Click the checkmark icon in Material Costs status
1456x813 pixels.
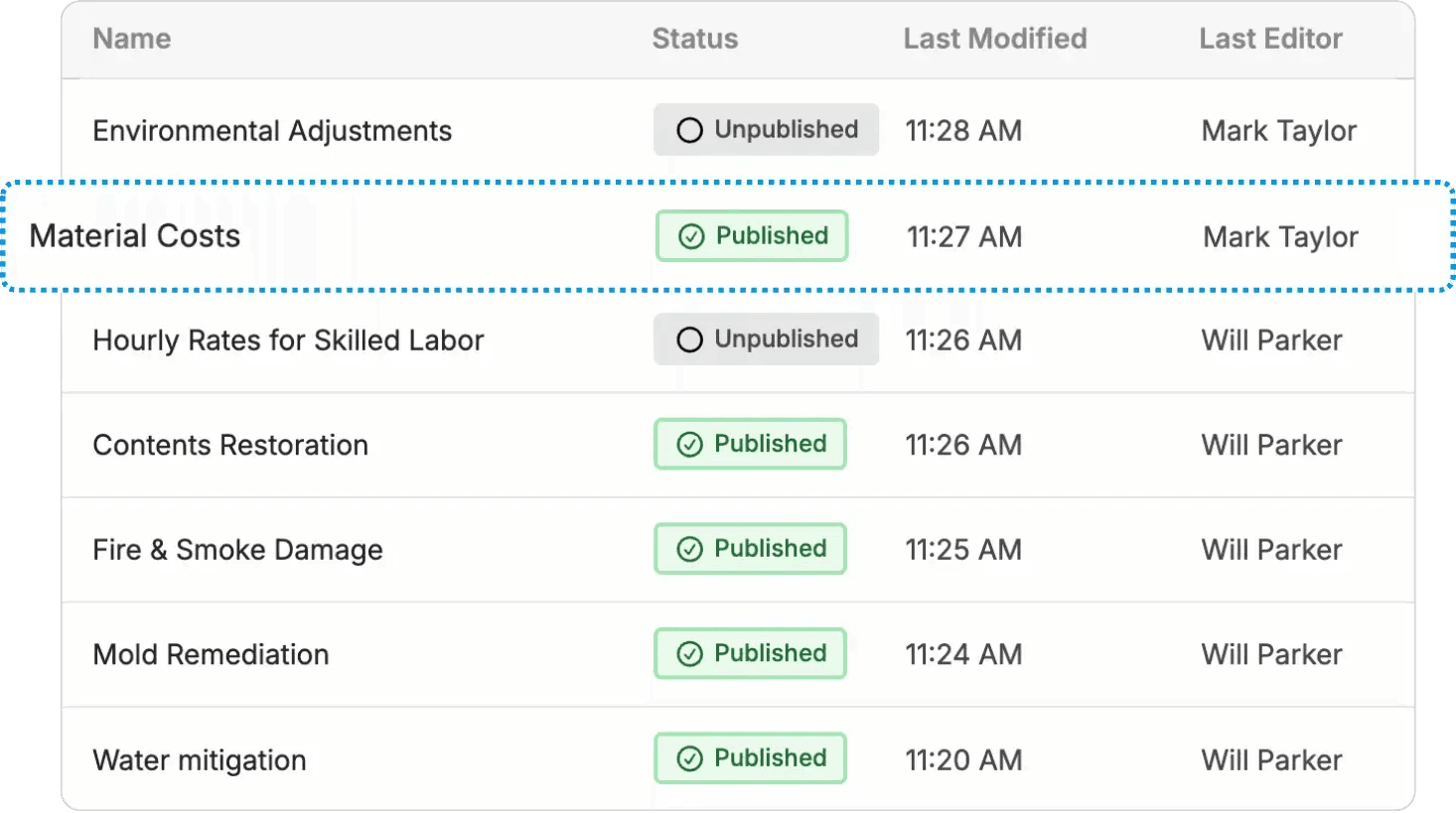[x=691, y=236]
